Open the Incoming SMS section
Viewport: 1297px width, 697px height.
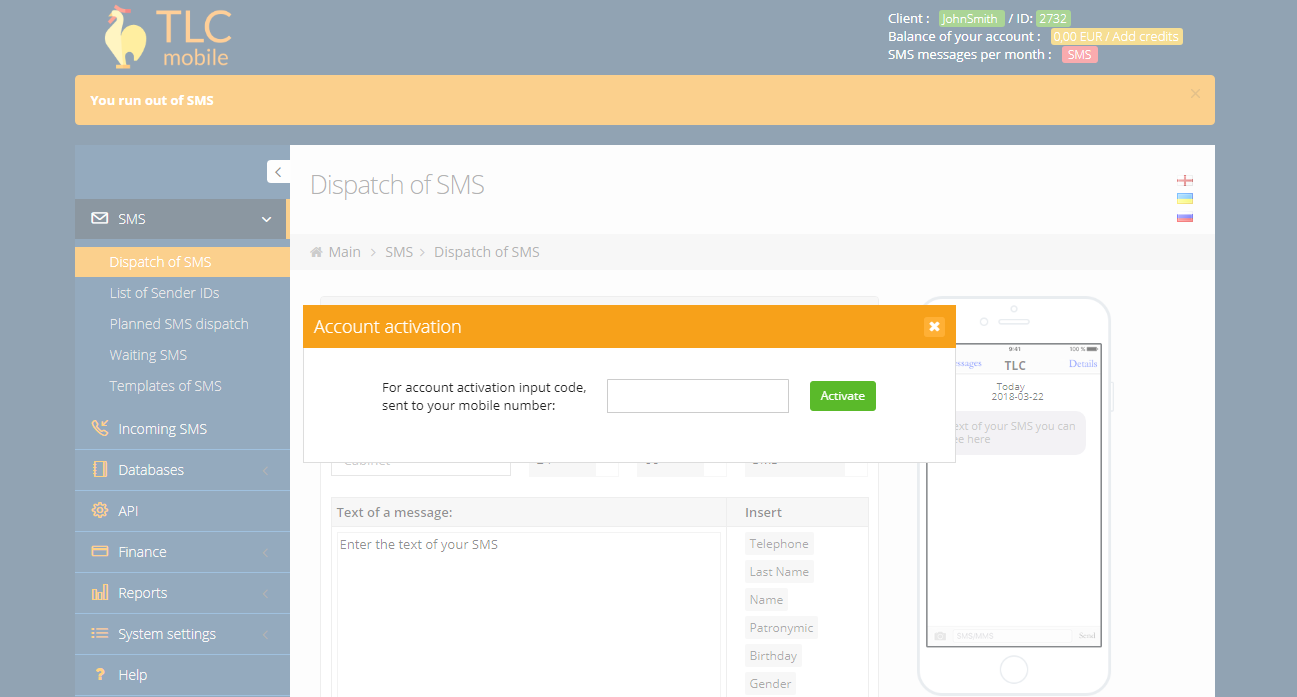[182, 428]
